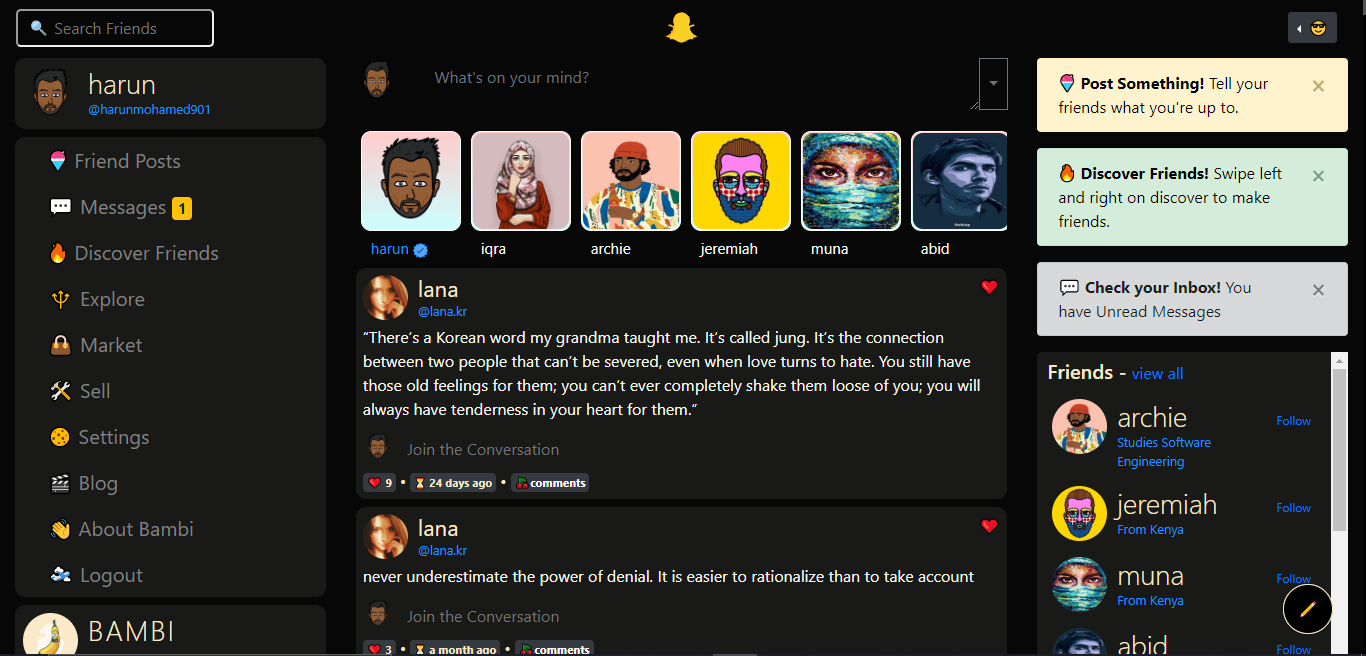Image resolution: width=1366 pixels, height=656 pixels.
Task: Click the Search Friends input field
Action: 115,28
